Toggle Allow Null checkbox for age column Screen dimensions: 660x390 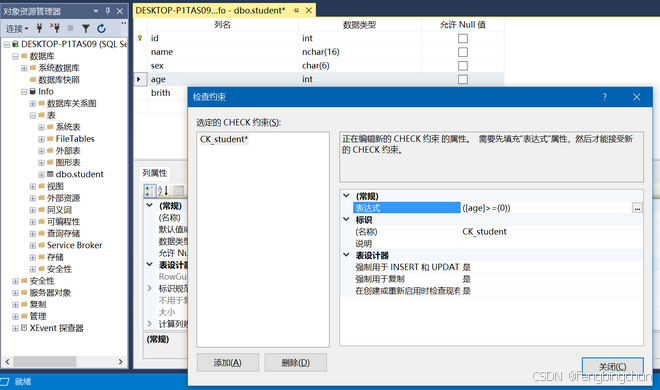point(463,79)
